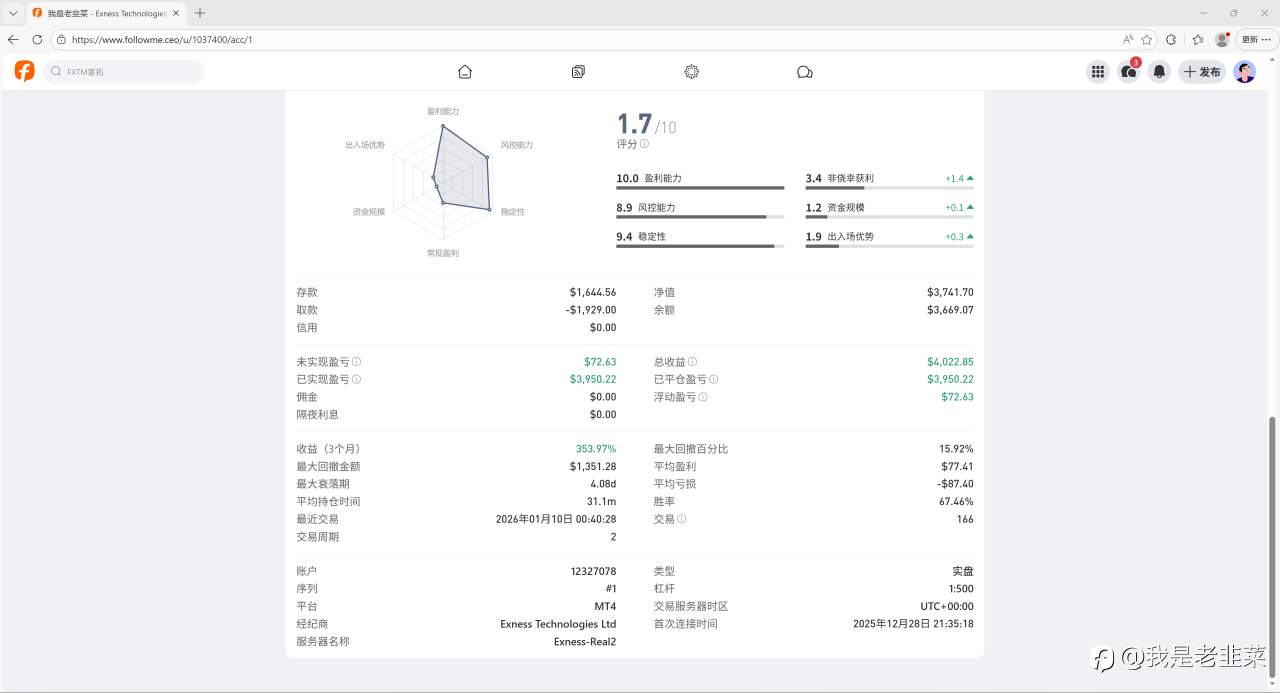Open the tab search chevron in the tab strip
The height and width of the screenshot is (693, 1280).
pyautogui.click(x=12, y=14)
